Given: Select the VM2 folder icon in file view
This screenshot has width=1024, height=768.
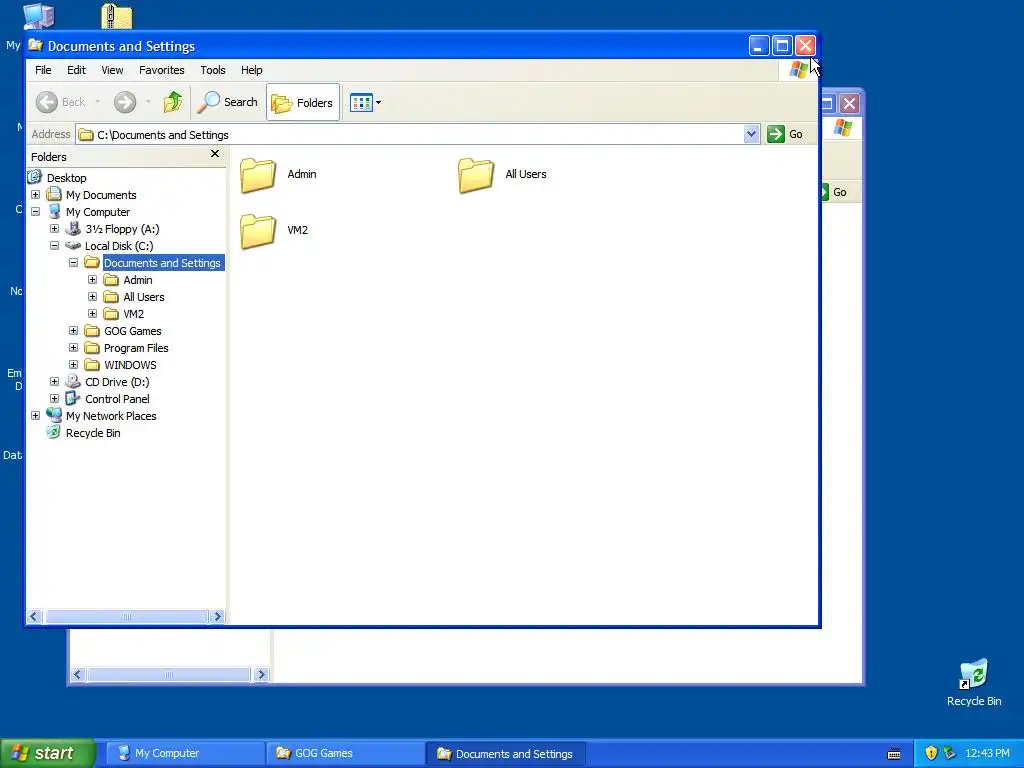Looking at the screenshot, I should [258, 231].
